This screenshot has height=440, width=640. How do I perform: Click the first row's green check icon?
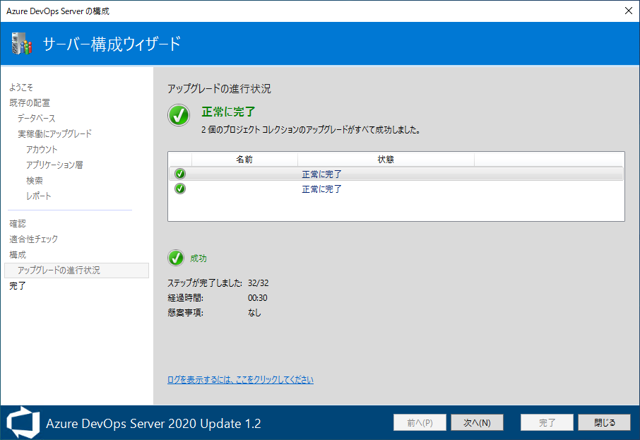pyautogui.click(x=180, y=174)
